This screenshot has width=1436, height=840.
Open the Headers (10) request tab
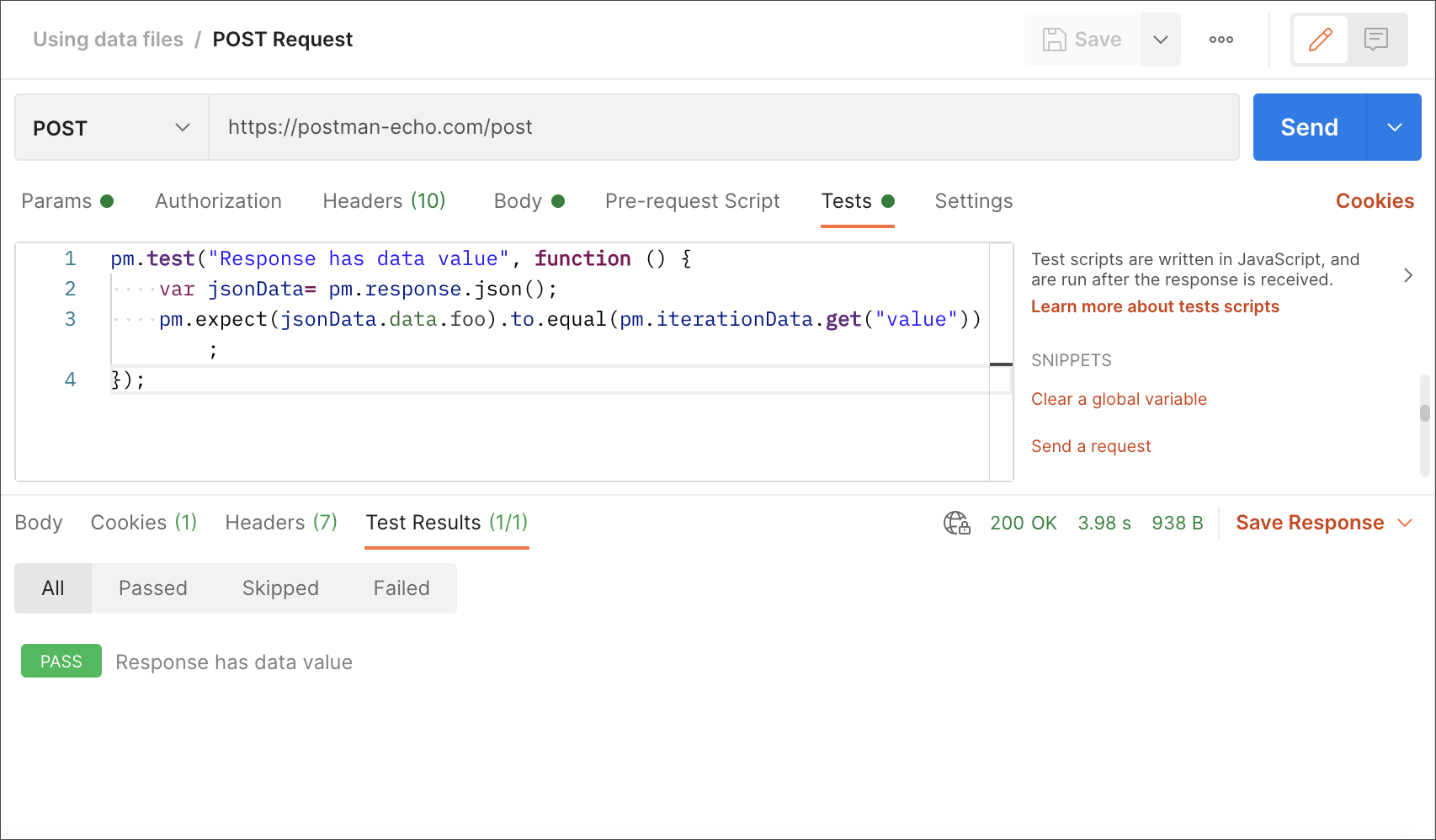(384, 201)
